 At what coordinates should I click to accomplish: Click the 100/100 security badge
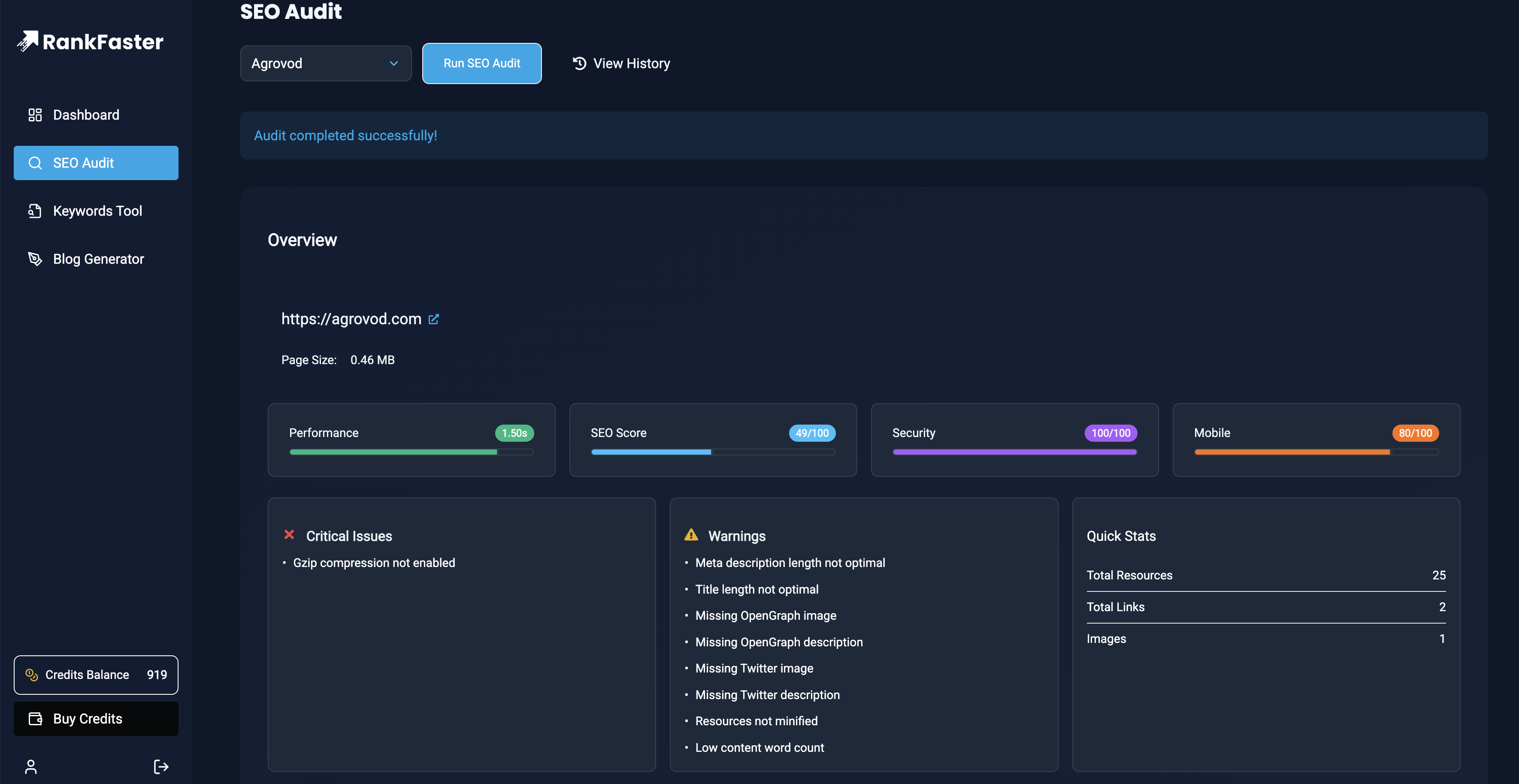[1111, 433]
